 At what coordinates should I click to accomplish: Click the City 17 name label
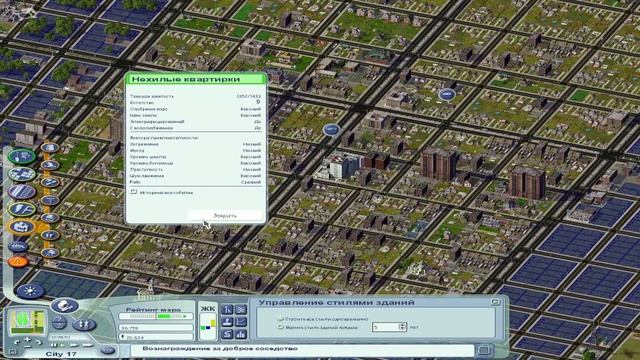pyautogui.click(x=61, y=354)
